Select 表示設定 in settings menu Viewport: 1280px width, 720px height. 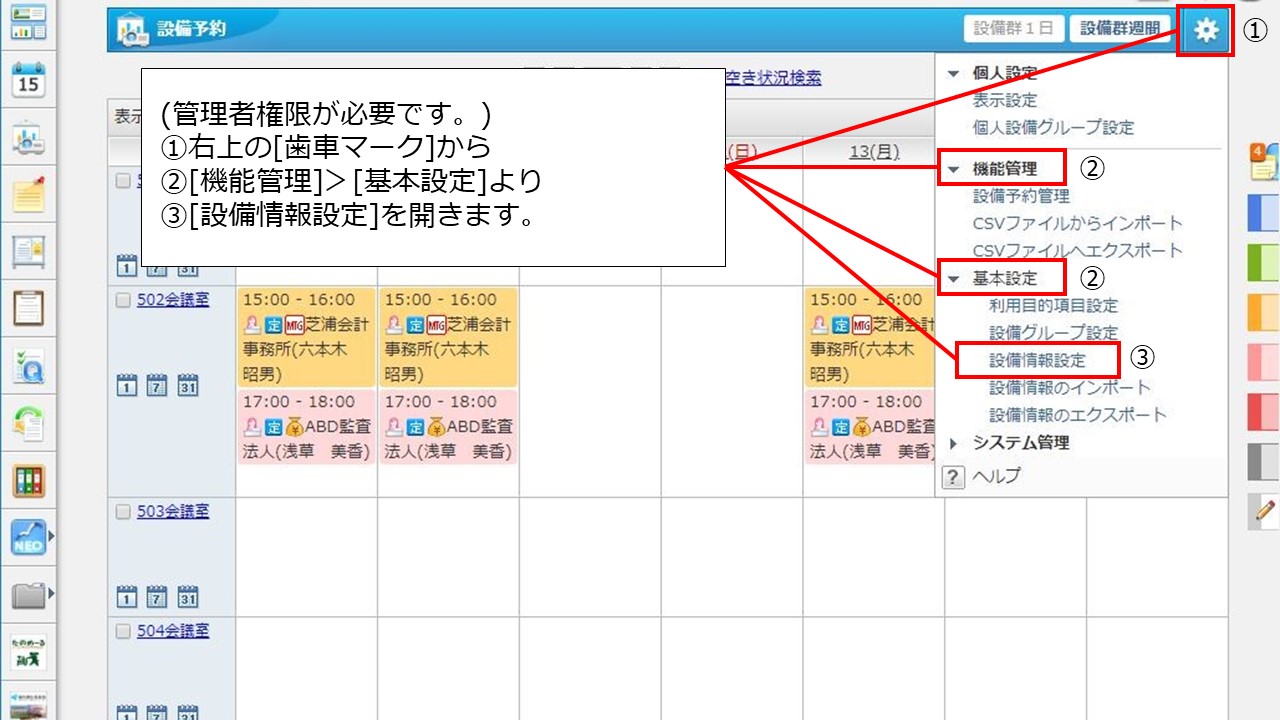(x=1005, y=100)
